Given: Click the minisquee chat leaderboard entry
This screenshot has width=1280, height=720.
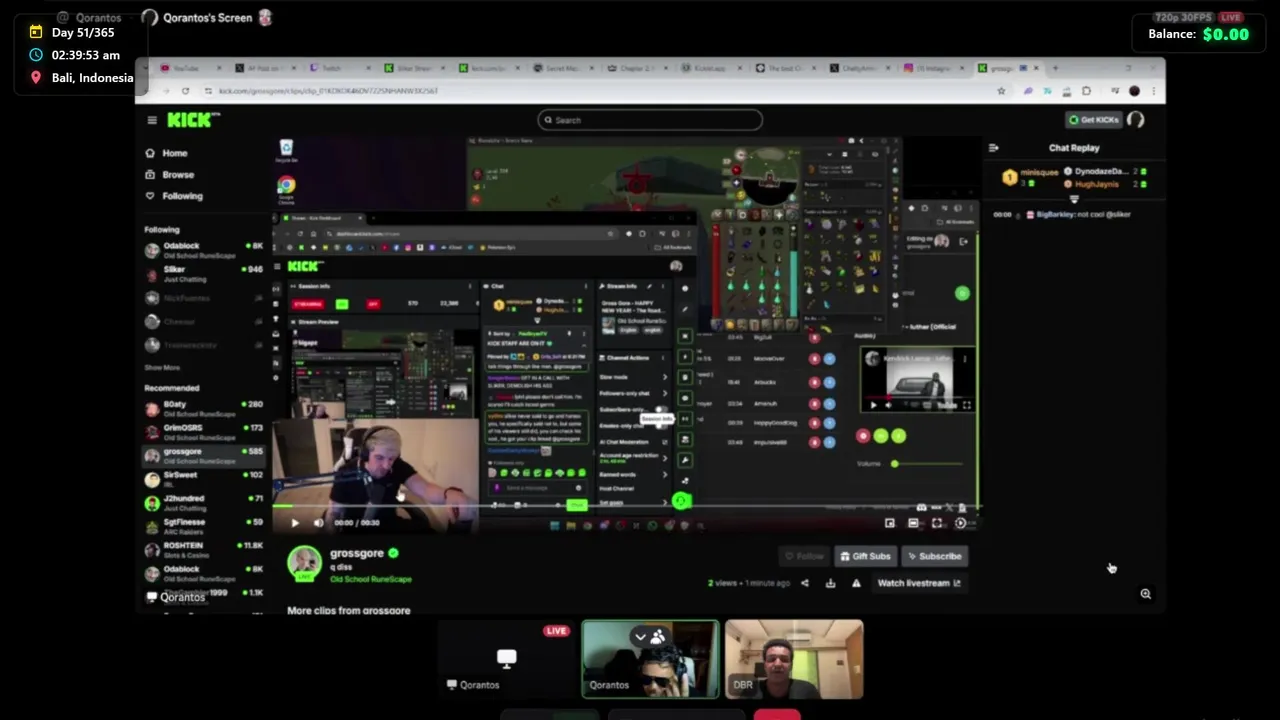Looking at the screenshot, I should click(x=1031, y=177).
